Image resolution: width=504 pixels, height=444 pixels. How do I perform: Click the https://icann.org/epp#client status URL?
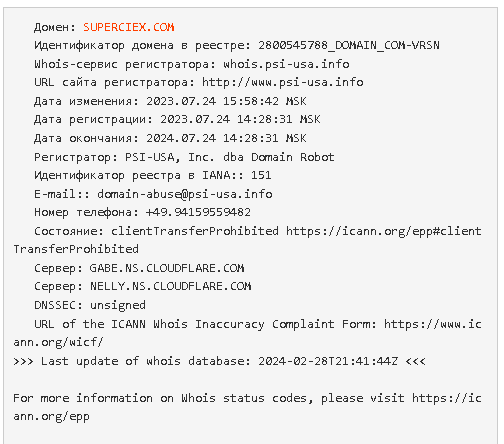[x=384, y=231]
